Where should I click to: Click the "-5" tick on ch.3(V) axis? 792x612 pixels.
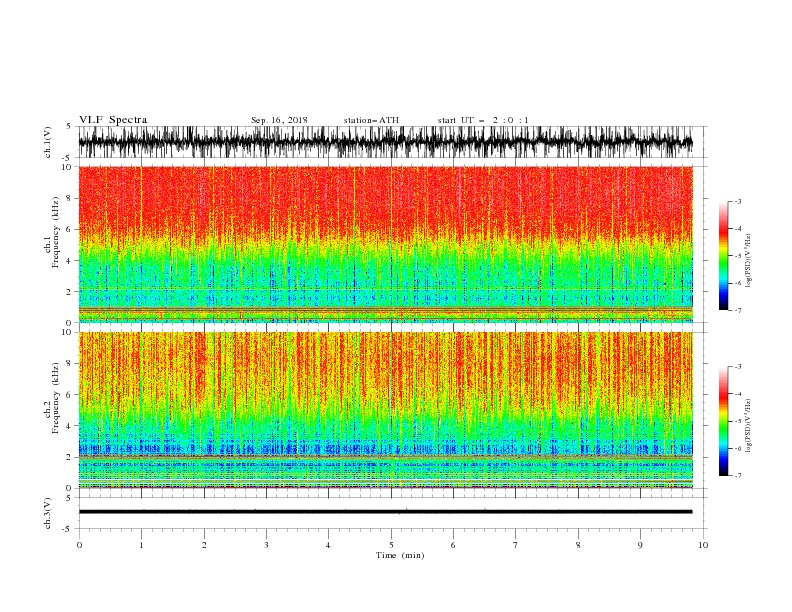(68, 529)
